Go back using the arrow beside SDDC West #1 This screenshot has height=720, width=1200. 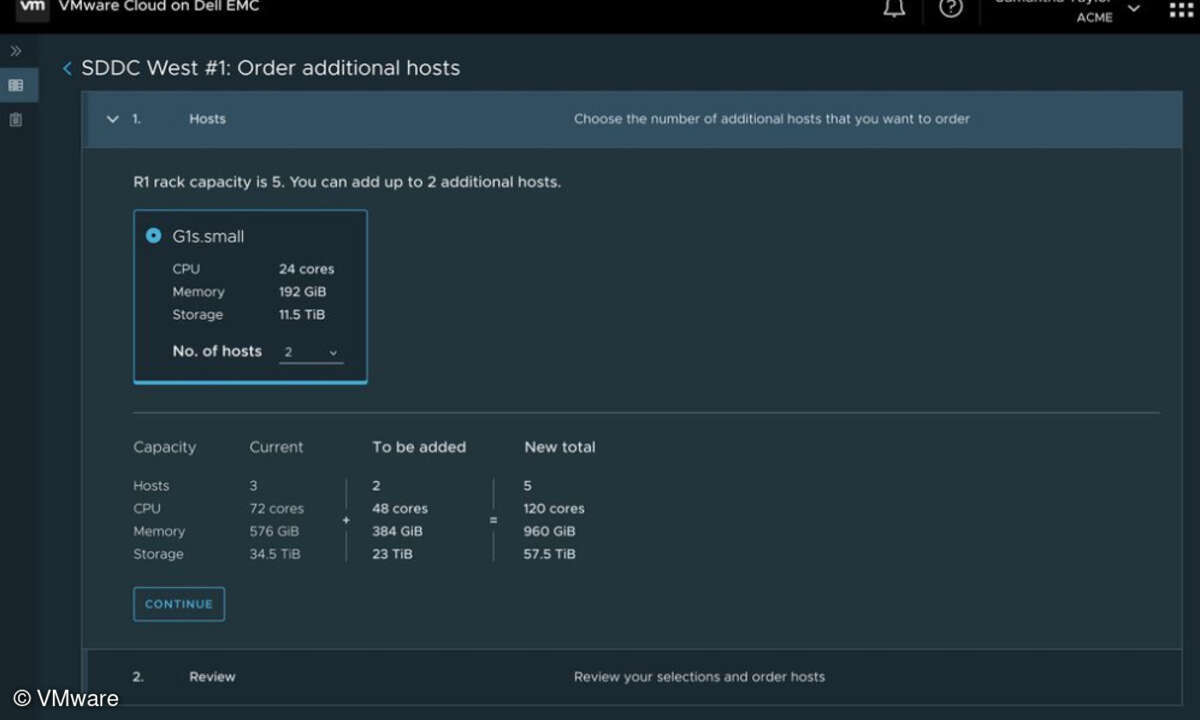click(x=67, y=68)
